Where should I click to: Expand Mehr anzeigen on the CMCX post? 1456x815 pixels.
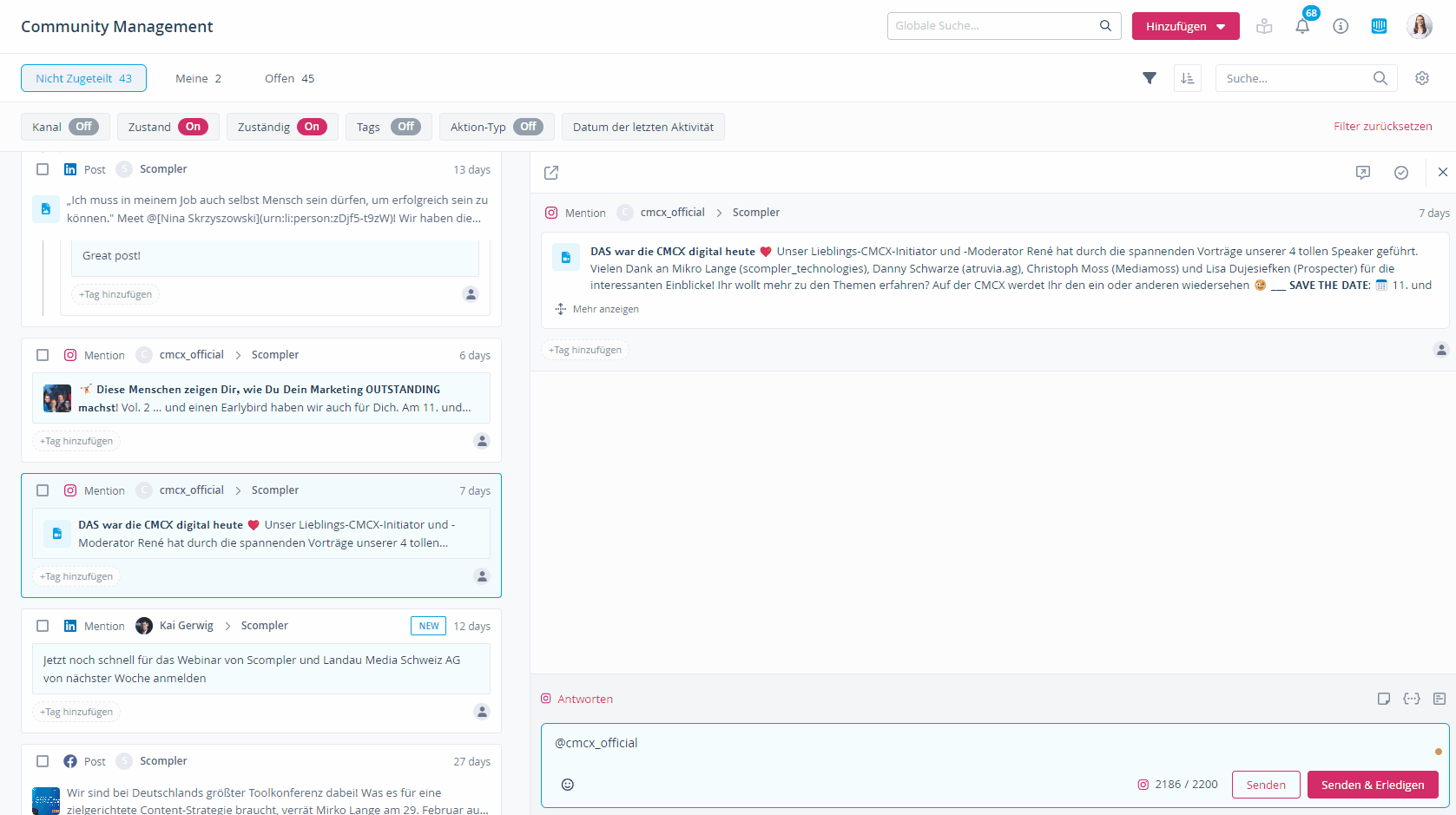pyautogui.click(x=597, y=308)
